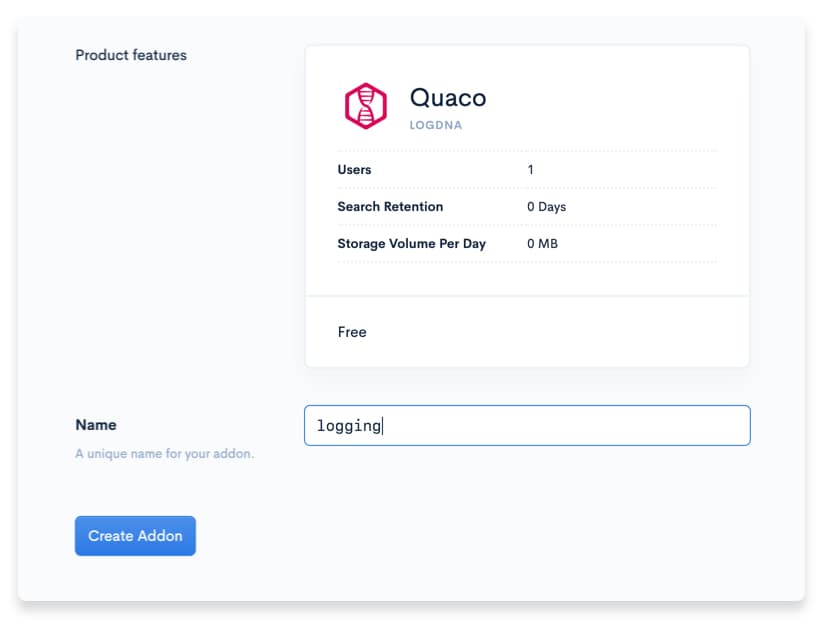Focus the addon Name input field
The width and height of the screenshot is (827, 627).
point(527,426)
